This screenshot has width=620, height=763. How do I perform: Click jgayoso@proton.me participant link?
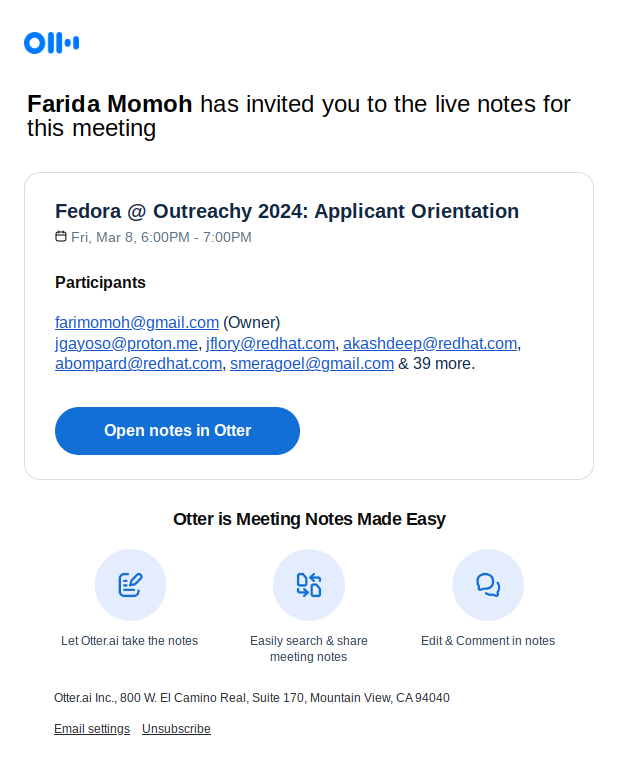pyautogui.click(x=126, y=344)
